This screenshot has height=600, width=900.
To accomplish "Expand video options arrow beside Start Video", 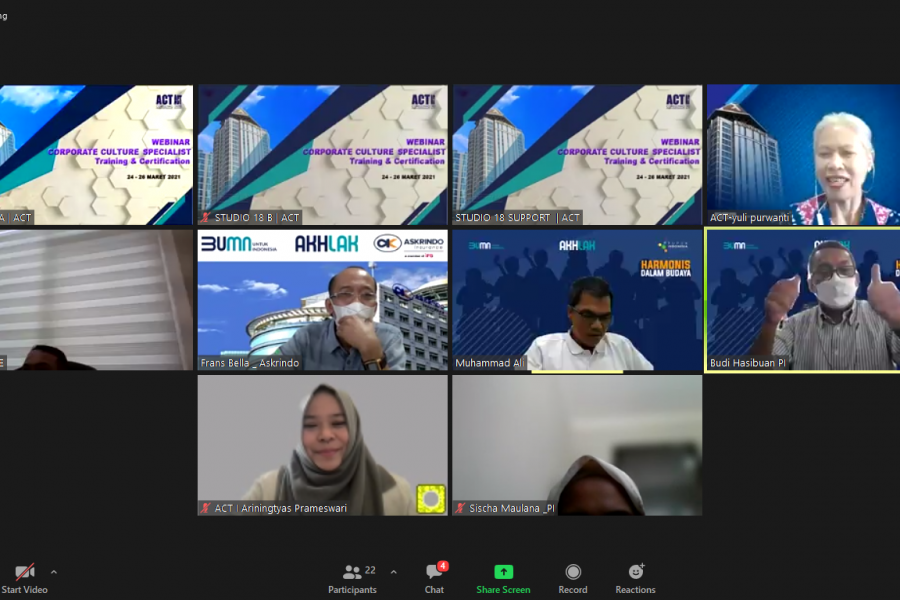I will pos(54,572).
